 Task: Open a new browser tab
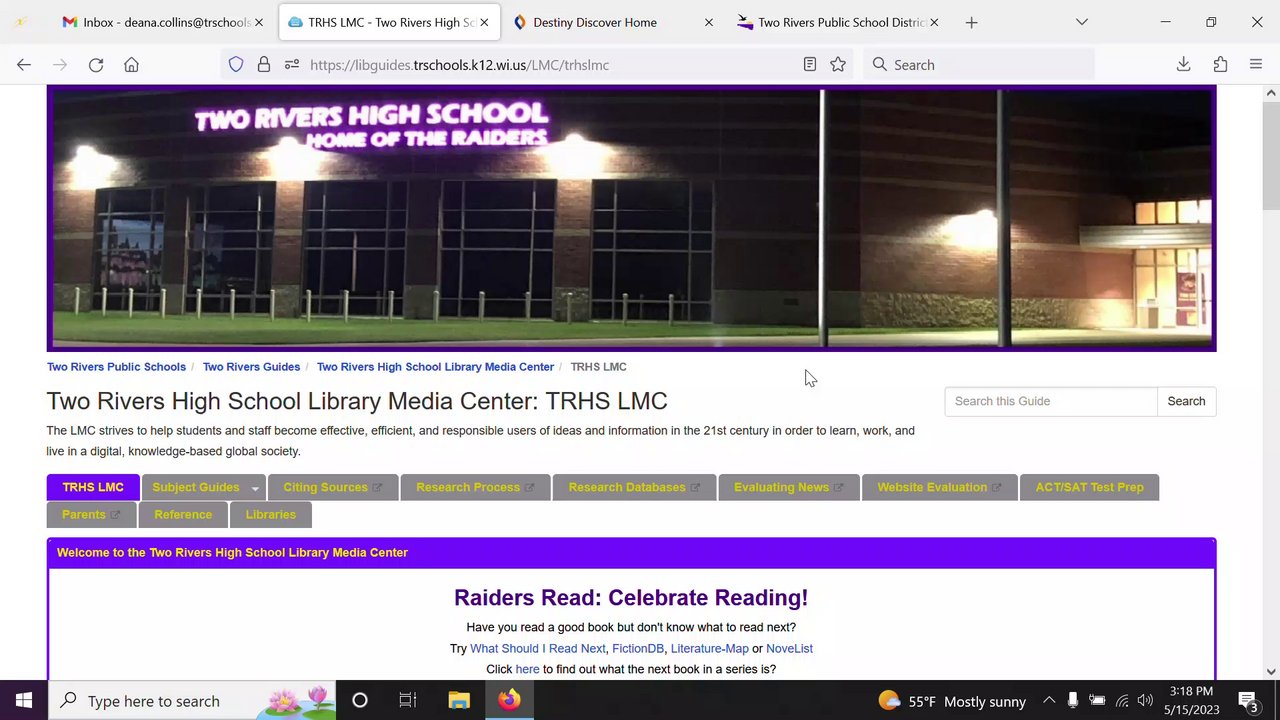click(x=971, y=22)
